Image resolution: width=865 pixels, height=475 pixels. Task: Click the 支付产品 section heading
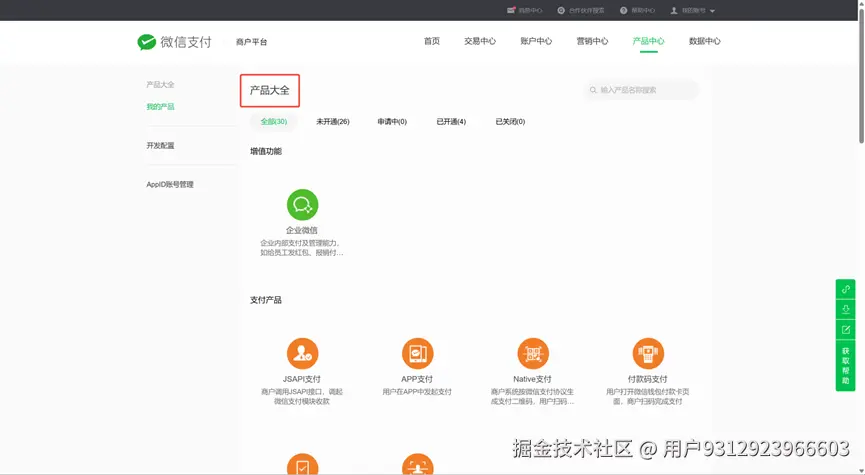point(266,300)
